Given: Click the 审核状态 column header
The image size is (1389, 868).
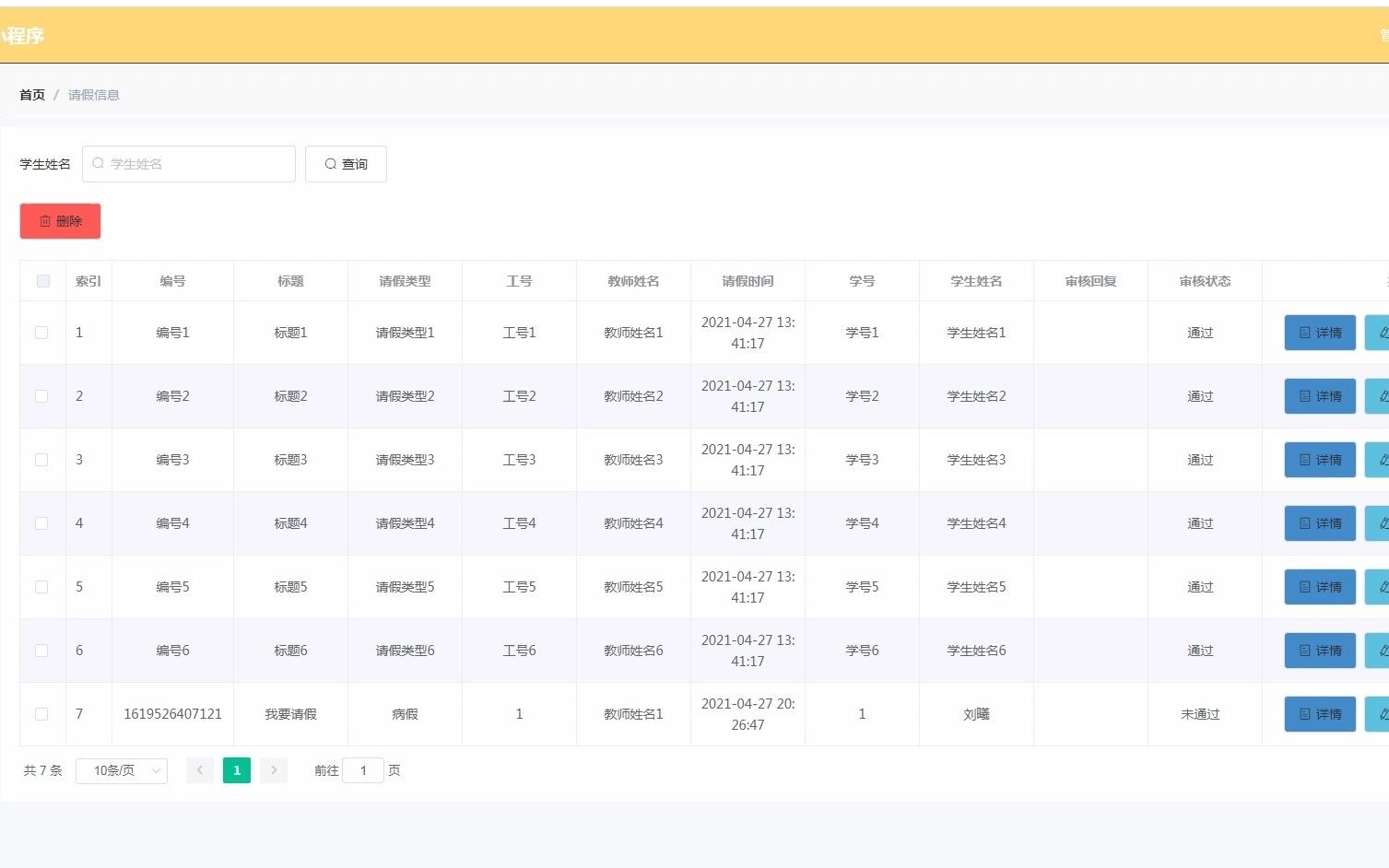Looking at the screenshot, I should [1205, 281].
